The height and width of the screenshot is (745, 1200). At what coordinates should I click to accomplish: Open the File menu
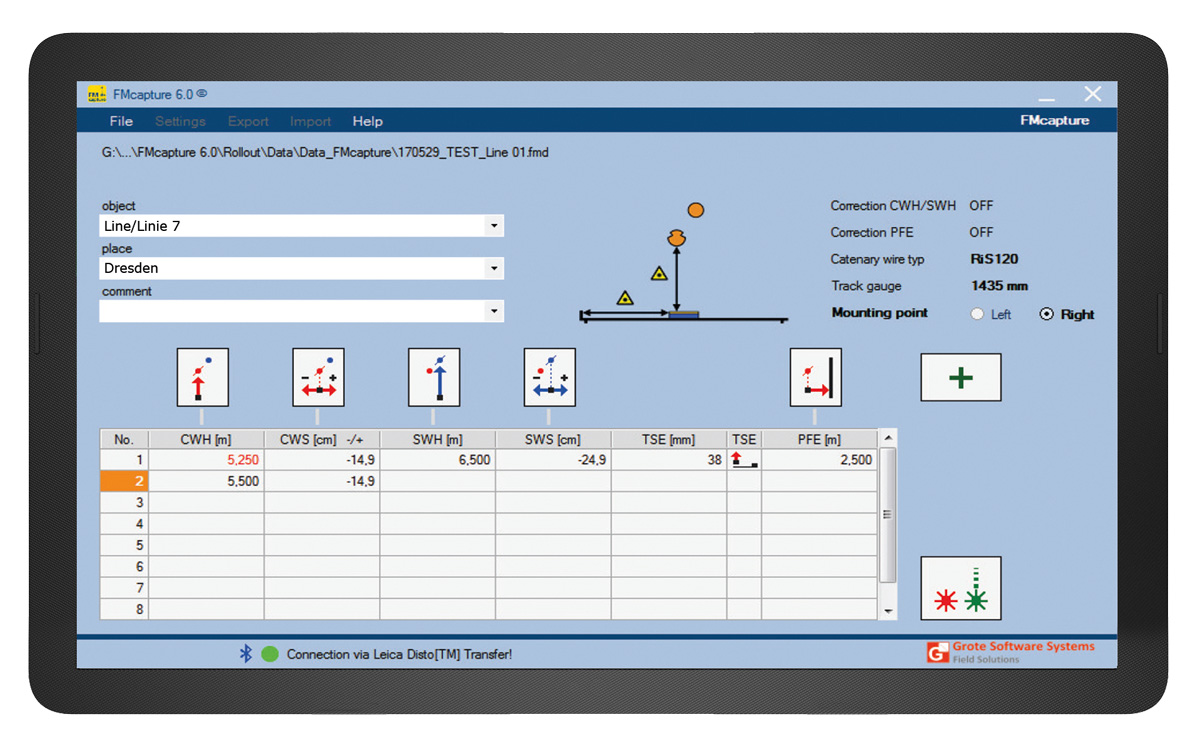pyautogui.click(x=121, y=121)
